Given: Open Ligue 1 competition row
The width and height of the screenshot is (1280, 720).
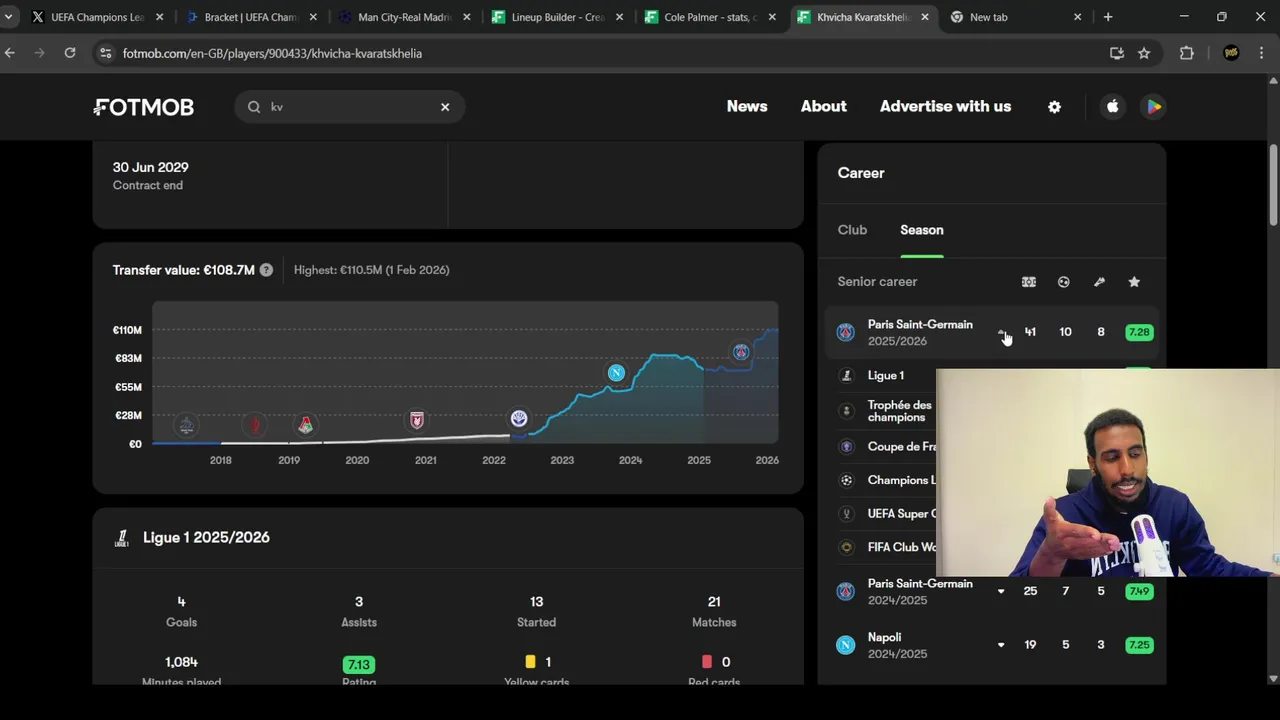Looking at the screenshot, I should point(887,376).
